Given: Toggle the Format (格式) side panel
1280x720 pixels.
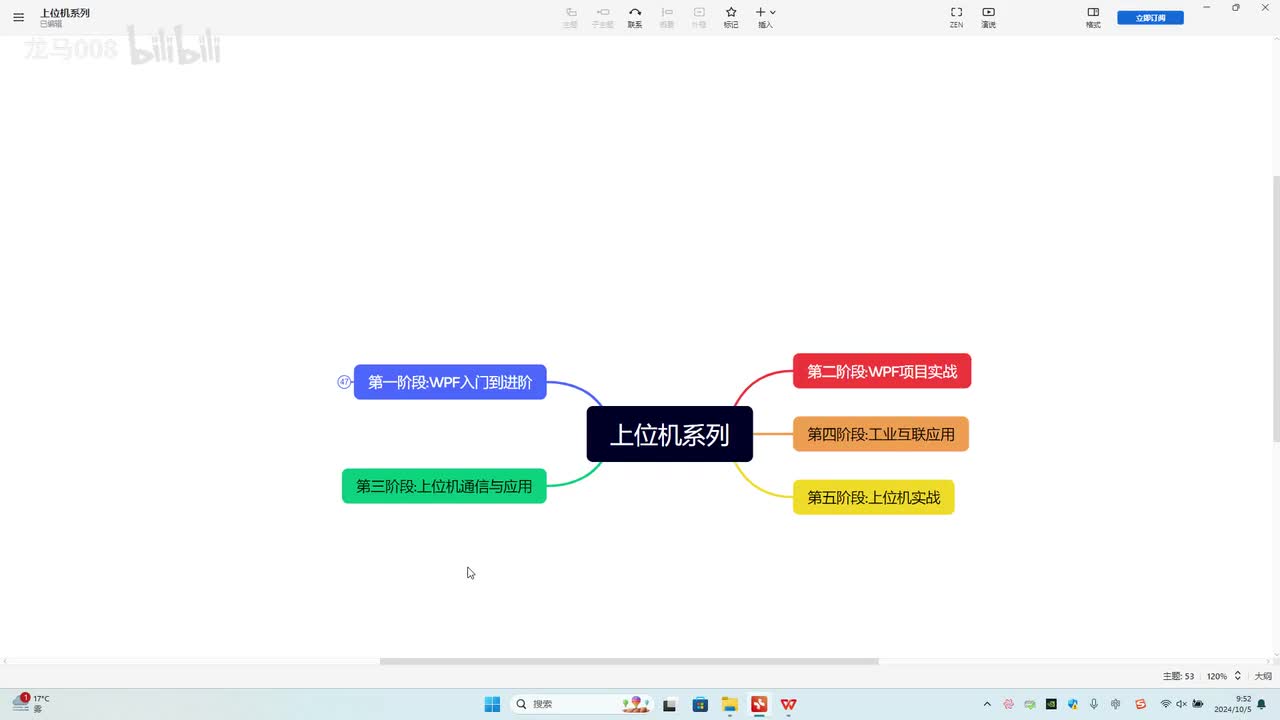Looking at the screenshot, I should [x=1093, y=17].
